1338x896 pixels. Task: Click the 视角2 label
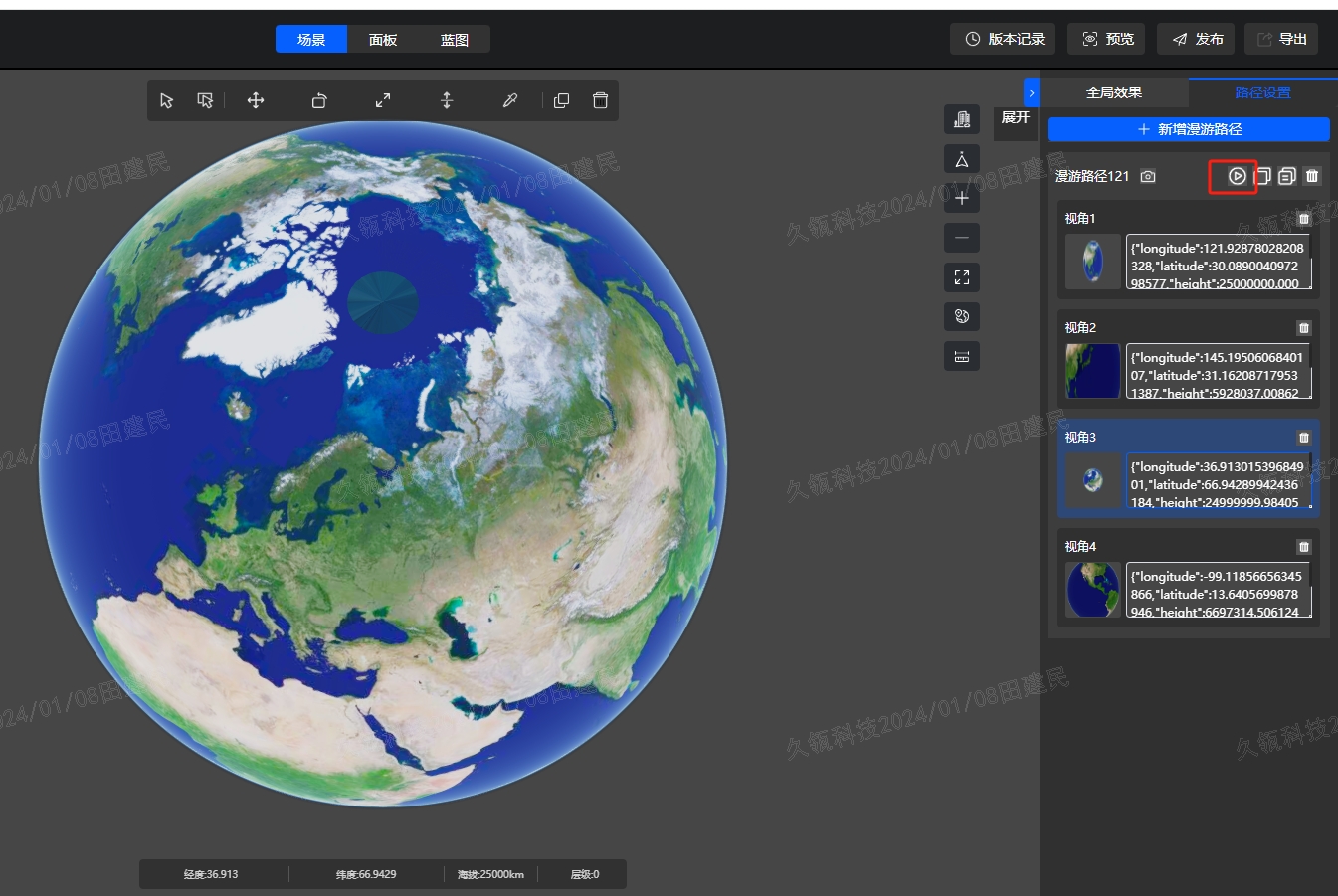(x=1080, y=328)
